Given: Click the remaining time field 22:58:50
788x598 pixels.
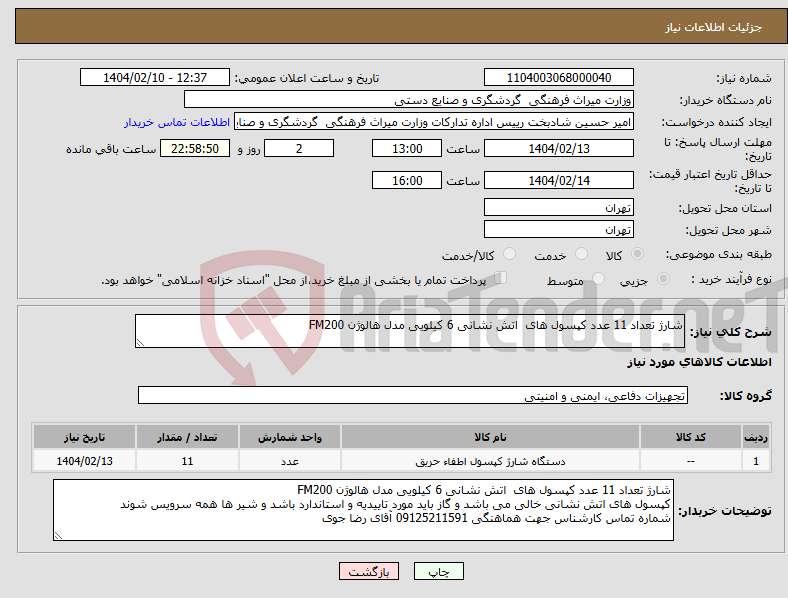Looking at the screenshot, I should 195,149.
